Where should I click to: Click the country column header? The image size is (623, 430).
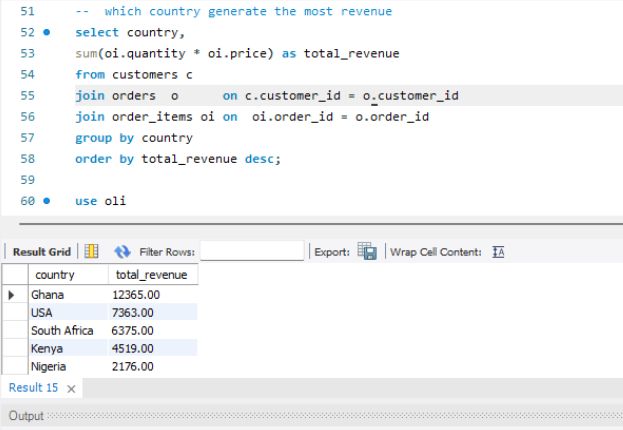tap(68, 275)
